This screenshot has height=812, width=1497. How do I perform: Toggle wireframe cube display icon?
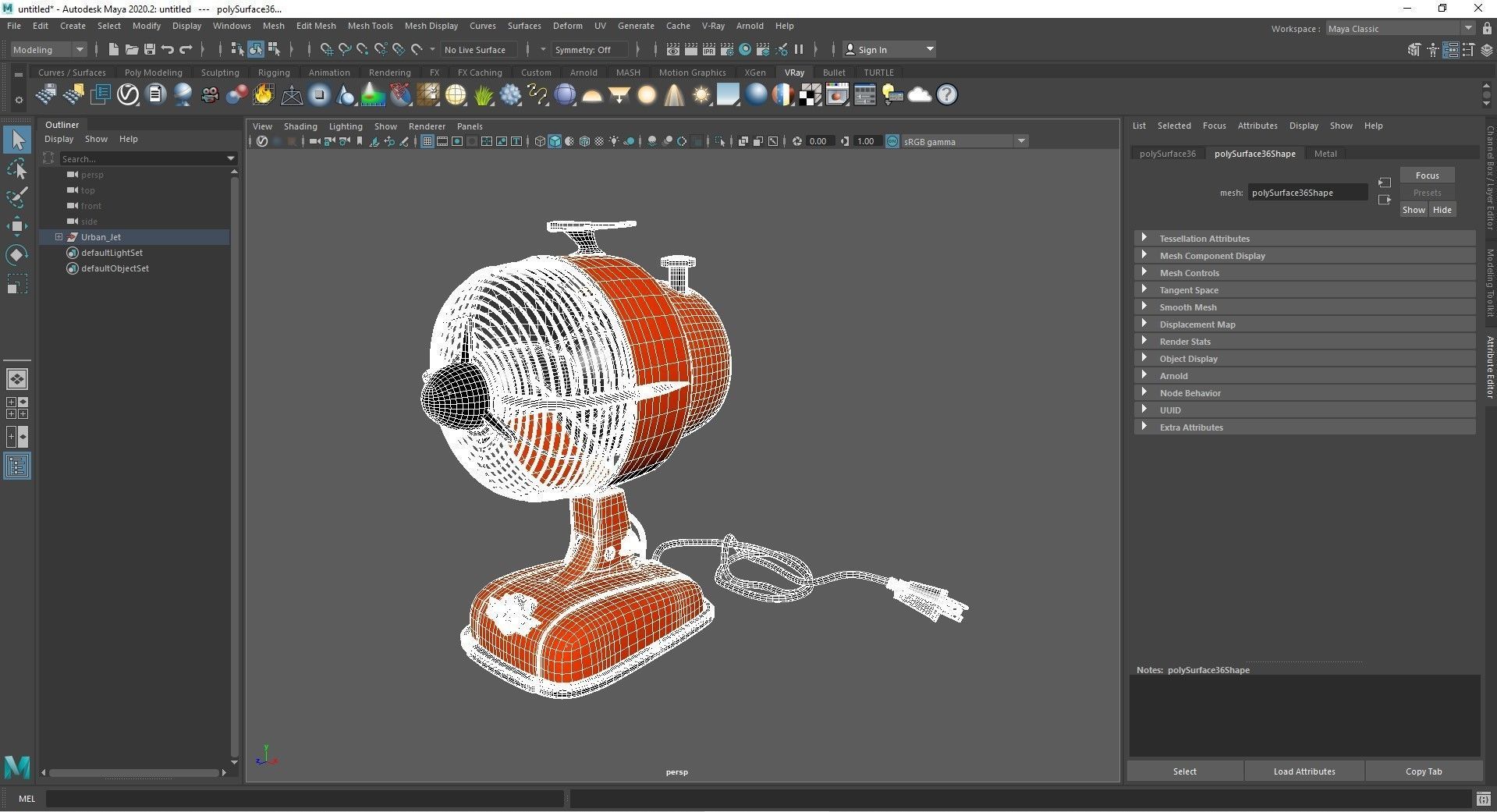pos(539,141)
